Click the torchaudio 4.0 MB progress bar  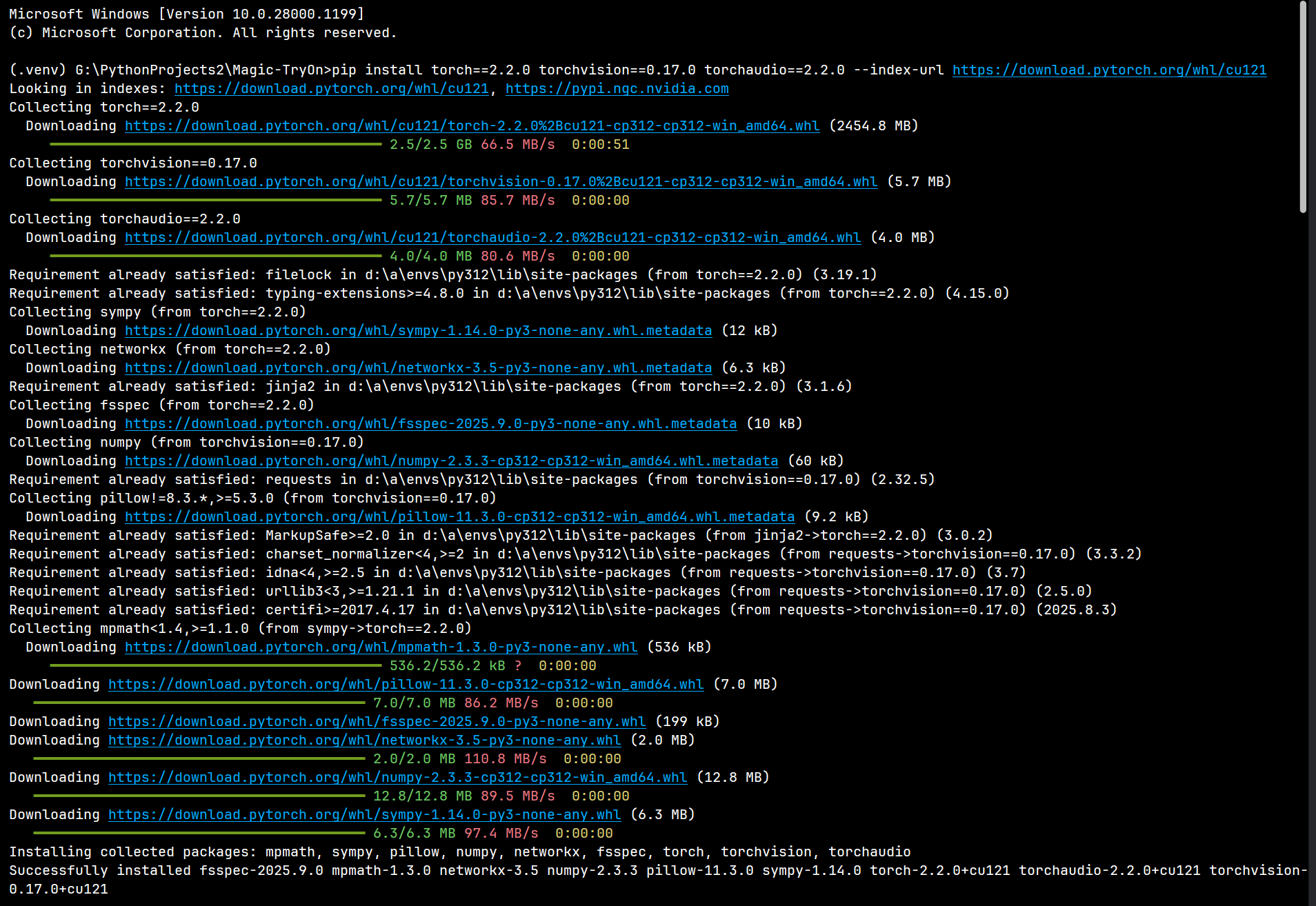[x=215, y=256]
